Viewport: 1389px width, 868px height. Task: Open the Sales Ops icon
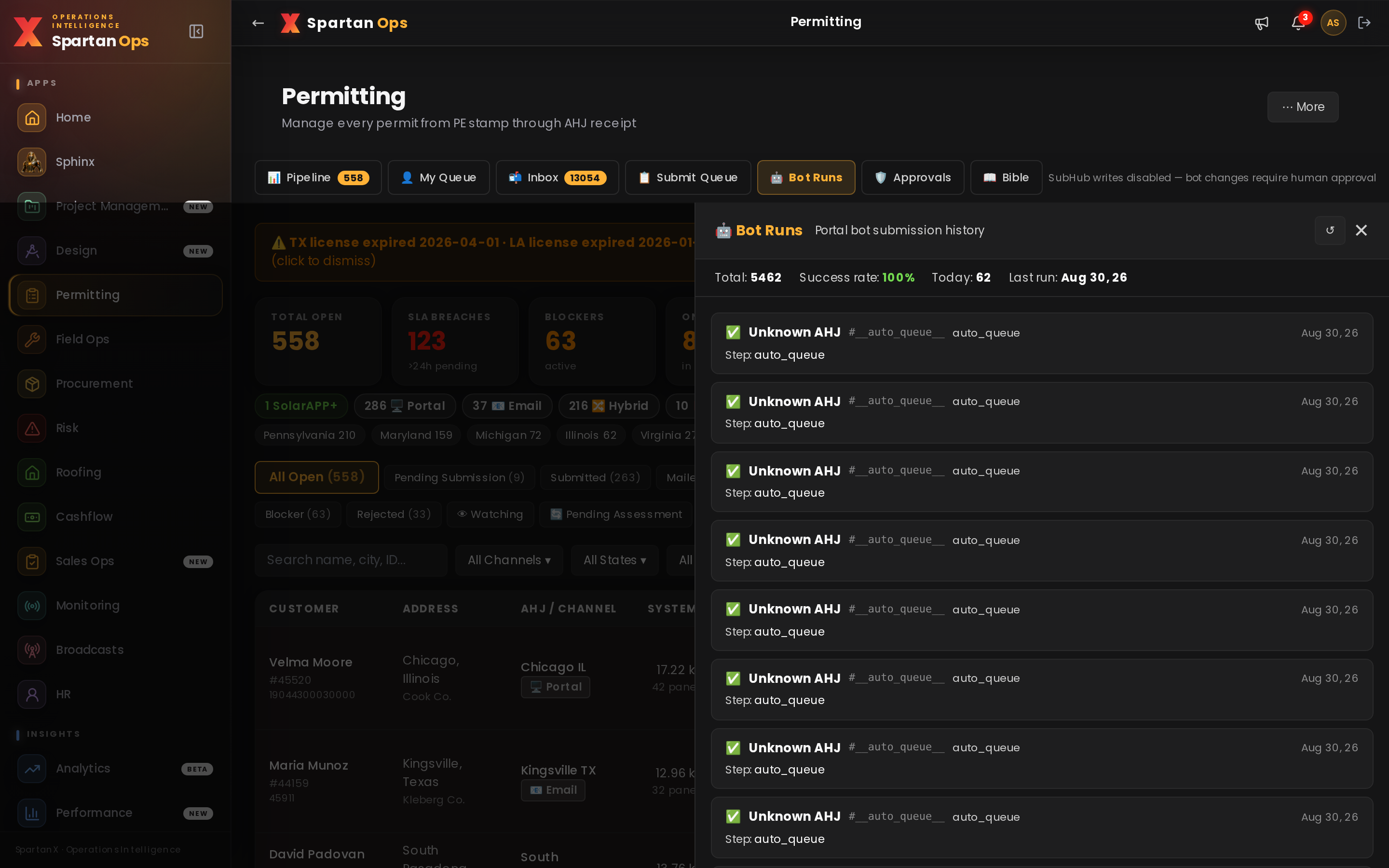(x=31, y=561)
